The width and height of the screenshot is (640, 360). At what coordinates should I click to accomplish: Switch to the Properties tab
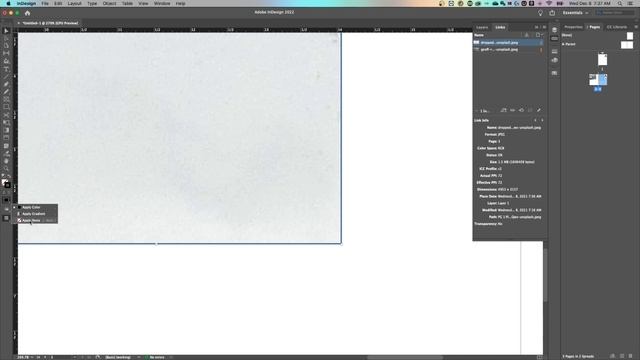(573, 27)
